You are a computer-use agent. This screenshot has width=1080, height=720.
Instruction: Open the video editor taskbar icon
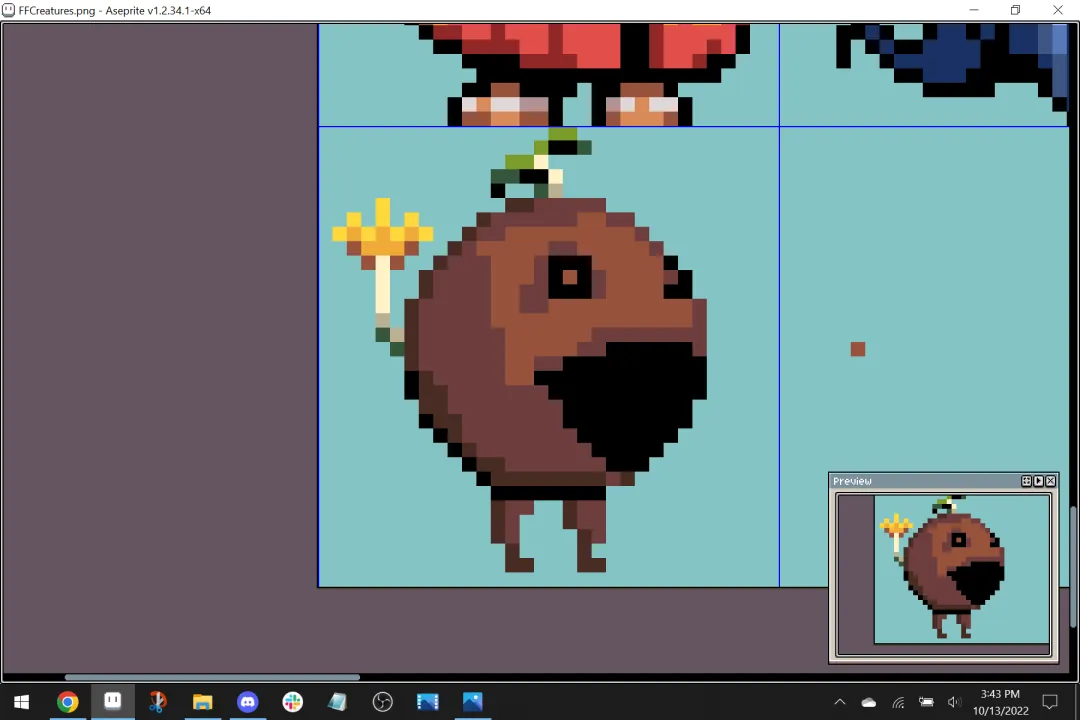point(428,702)
